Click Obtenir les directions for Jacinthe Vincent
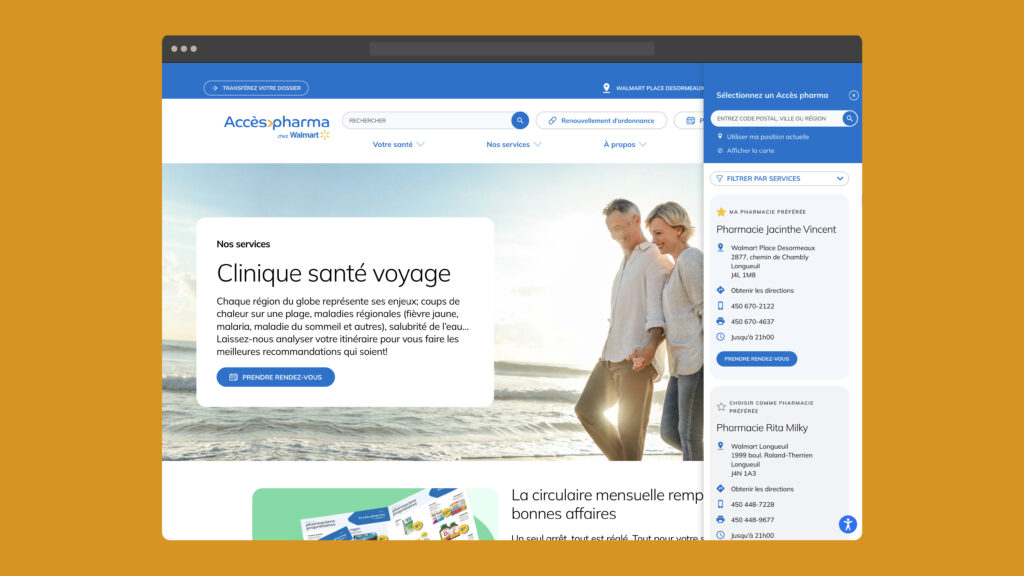Viewport: 1024px width, 576px height. coord(762,291)
